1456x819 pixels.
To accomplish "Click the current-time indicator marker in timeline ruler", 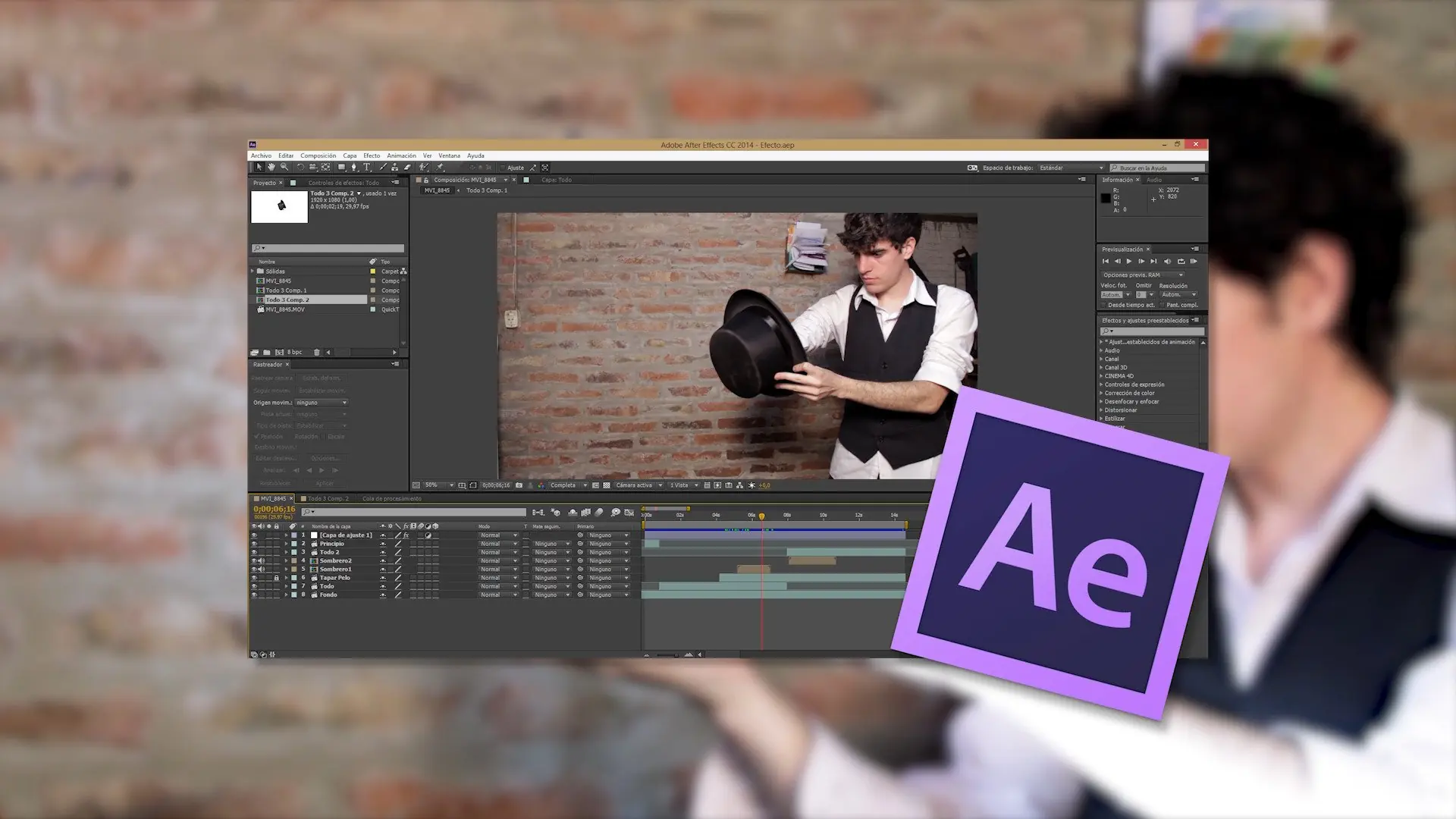I will [x=762, y=516].
